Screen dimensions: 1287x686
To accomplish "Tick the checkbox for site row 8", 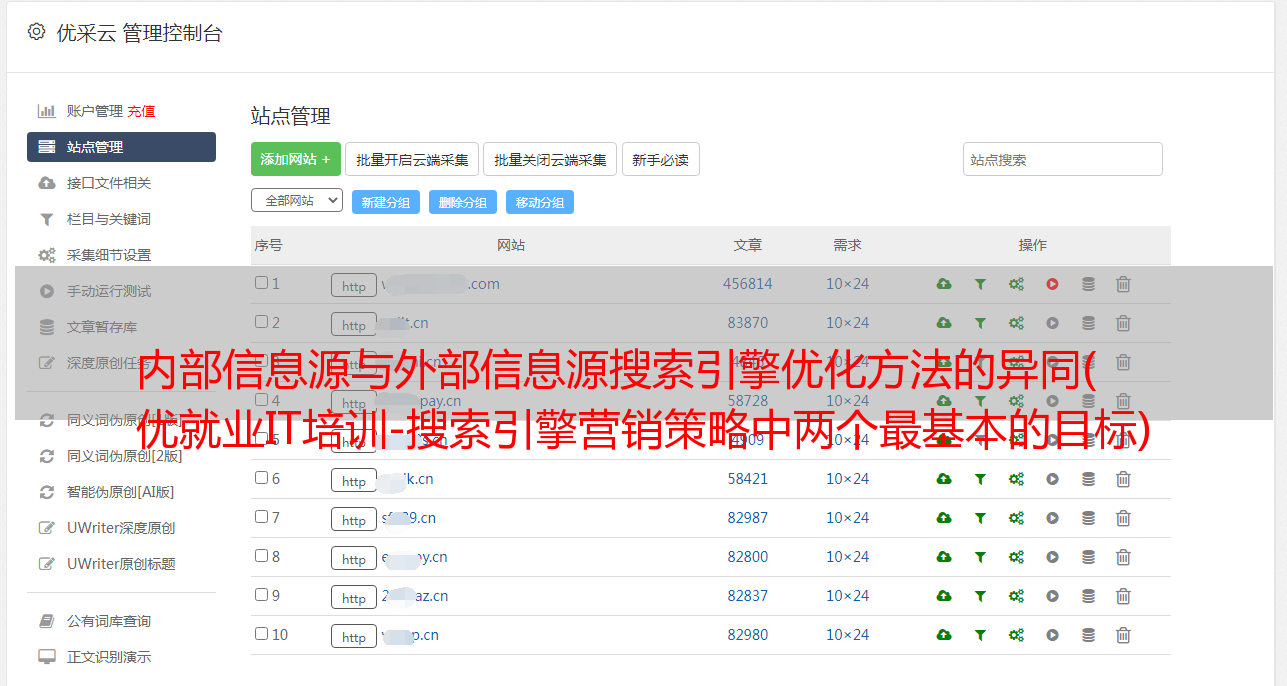I will click(261, 556).
